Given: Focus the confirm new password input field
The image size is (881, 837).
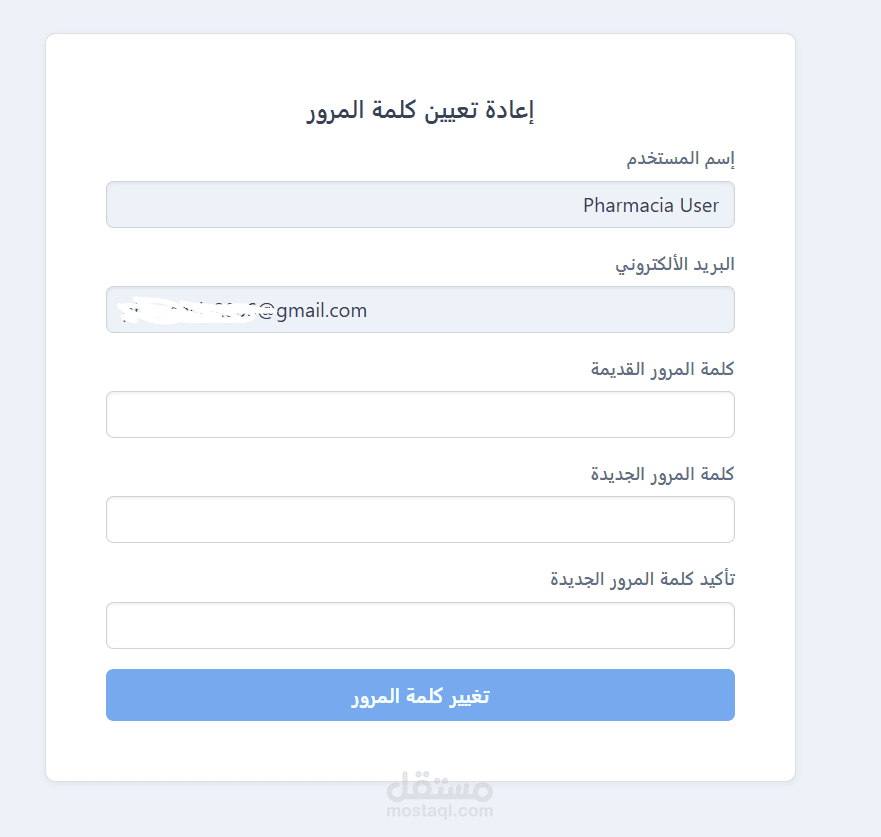Looking at the screenshot, I should point(420,625).
